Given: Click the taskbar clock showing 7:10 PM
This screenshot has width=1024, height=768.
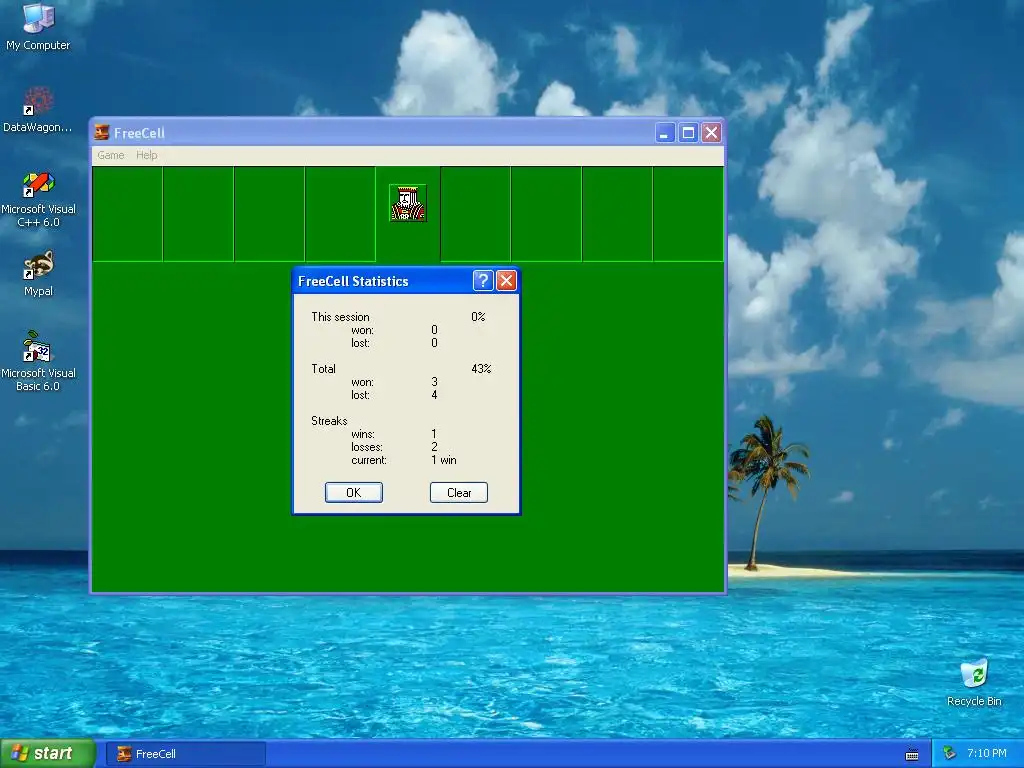Looking at the screenshot, I should point(987,754).
